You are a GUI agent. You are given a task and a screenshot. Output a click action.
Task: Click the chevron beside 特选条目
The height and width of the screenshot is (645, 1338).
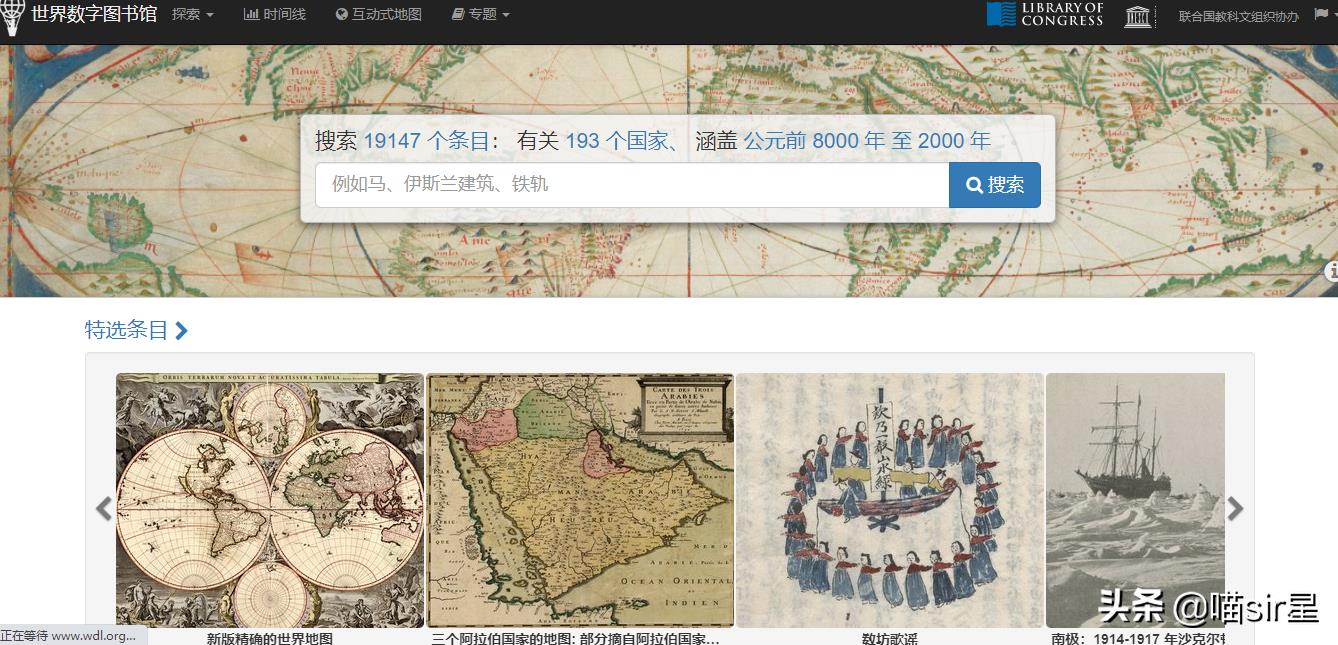pos(181,330)
